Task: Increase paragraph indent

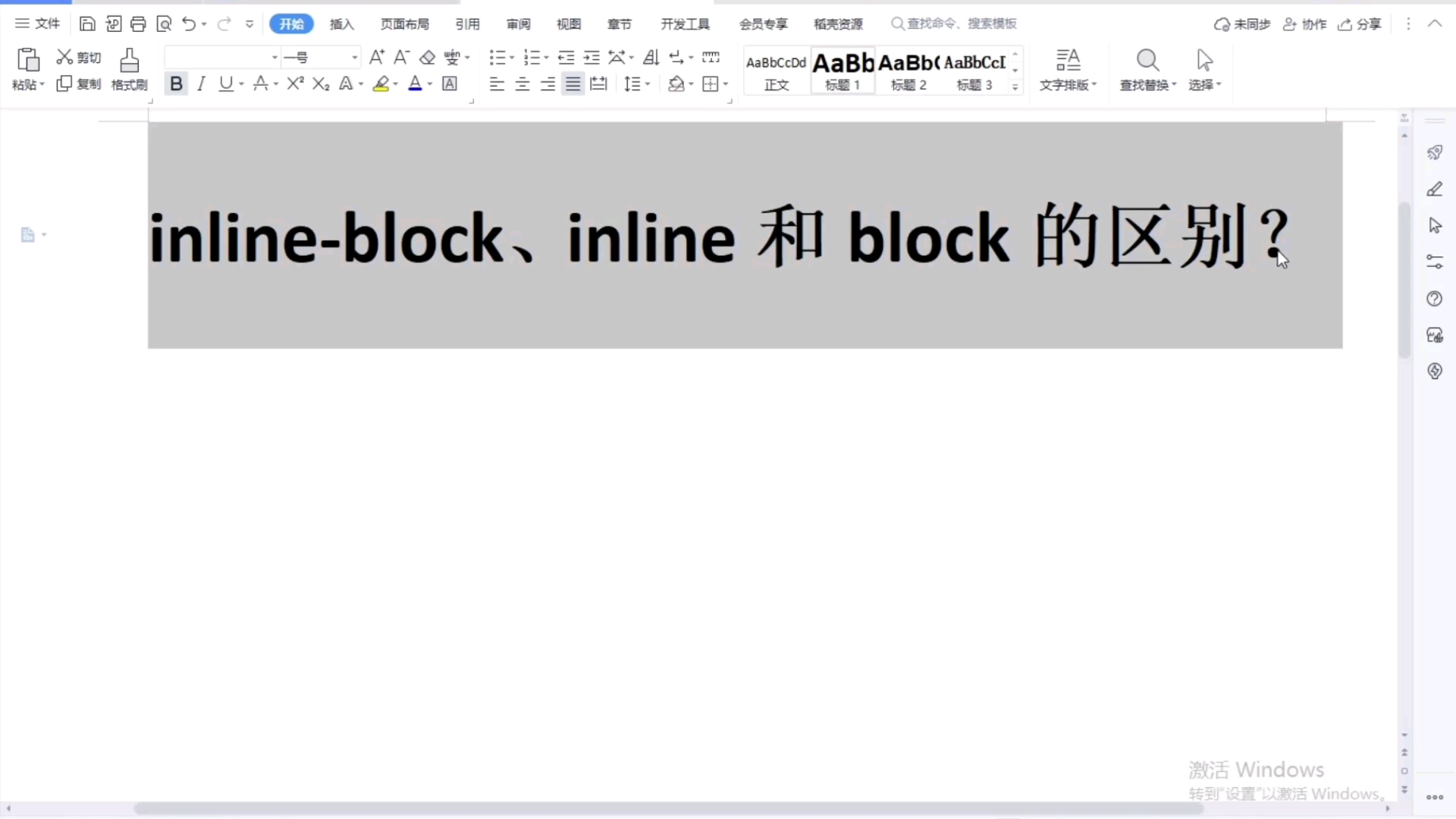Action: tap(591, 57)
